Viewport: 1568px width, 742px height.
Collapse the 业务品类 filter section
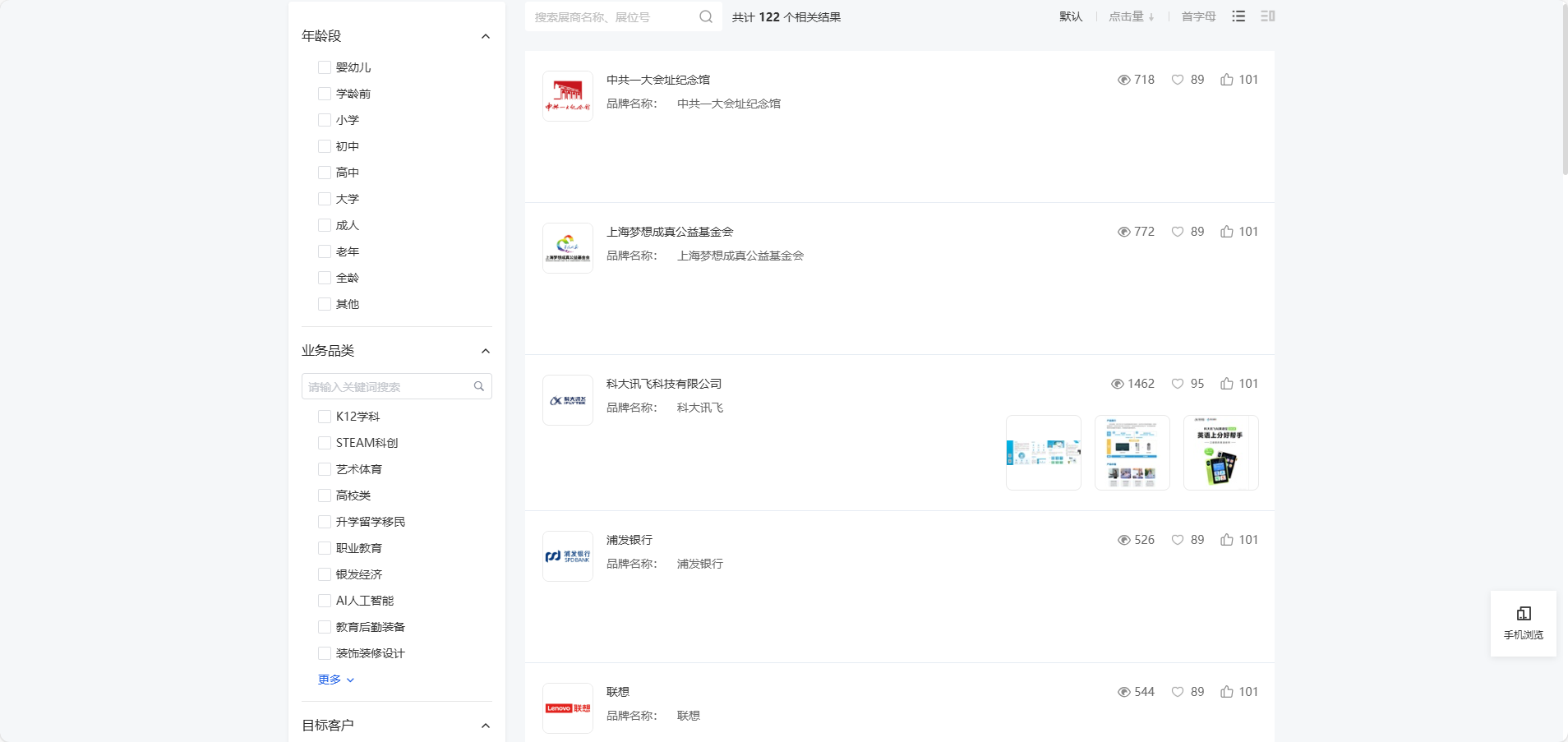[485, 351]
